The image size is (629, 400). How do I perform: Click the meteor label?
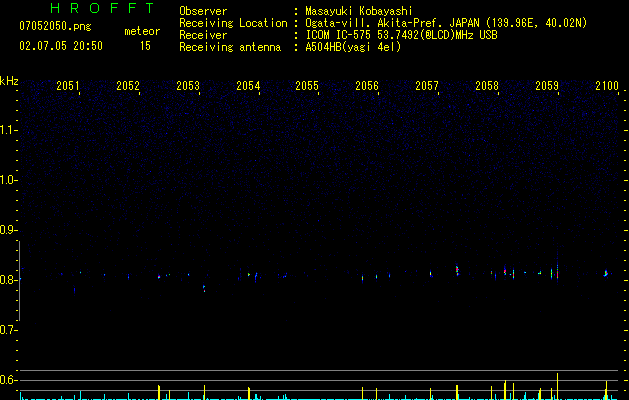[142, 31]
